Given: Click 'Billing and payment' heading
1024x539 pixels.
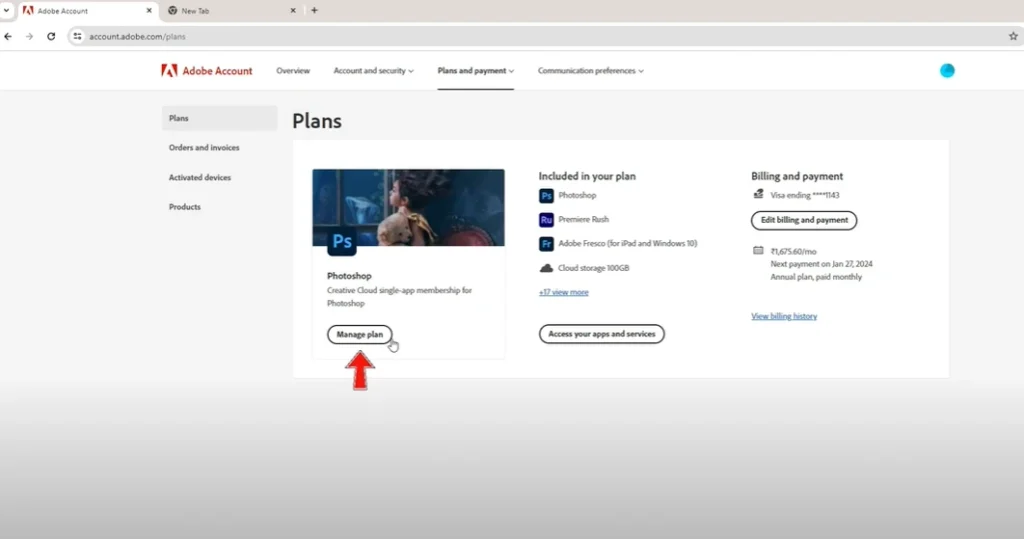Looking at the screenshot, I should point(797,176).
